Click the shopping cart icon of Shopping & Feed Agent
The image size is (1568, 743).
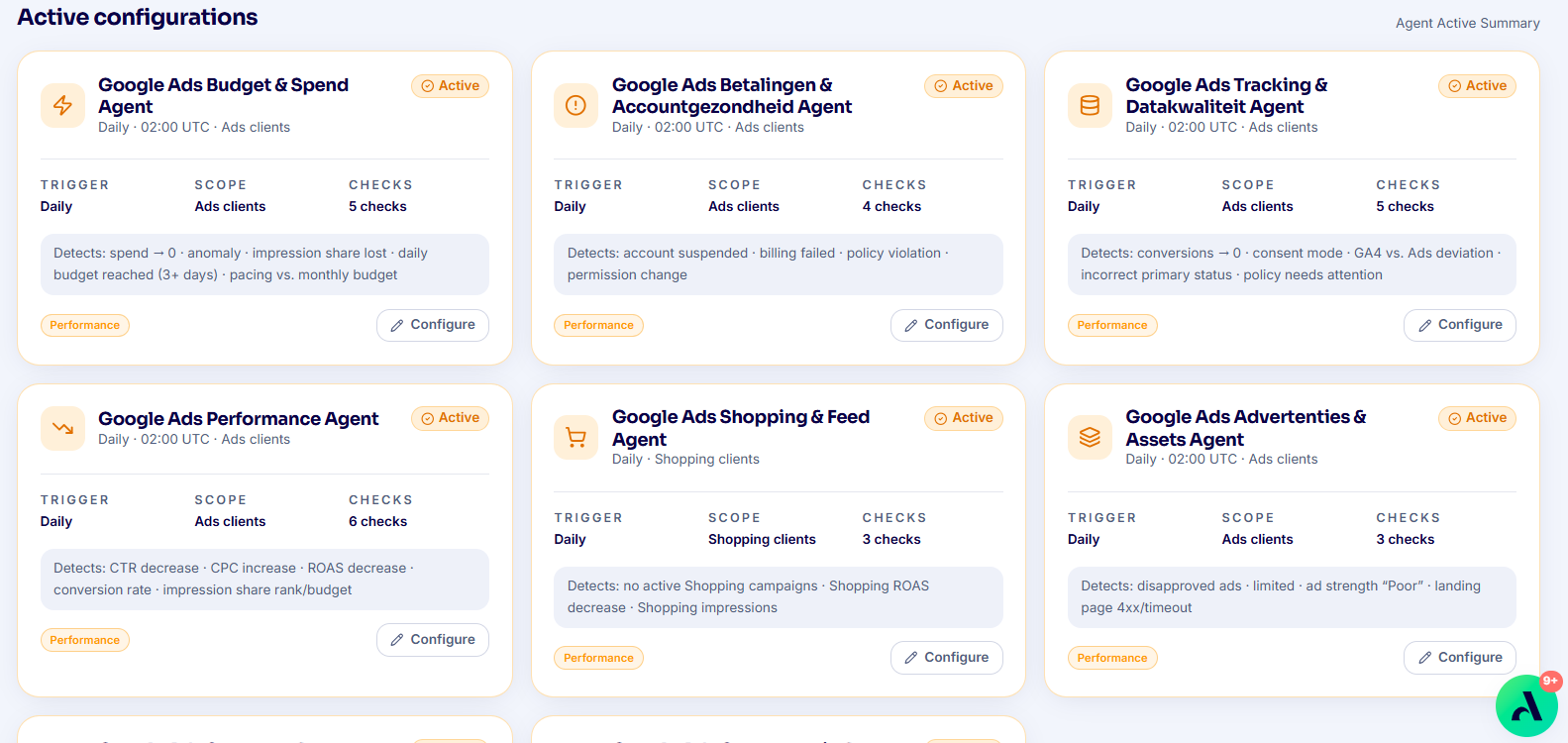575,438
